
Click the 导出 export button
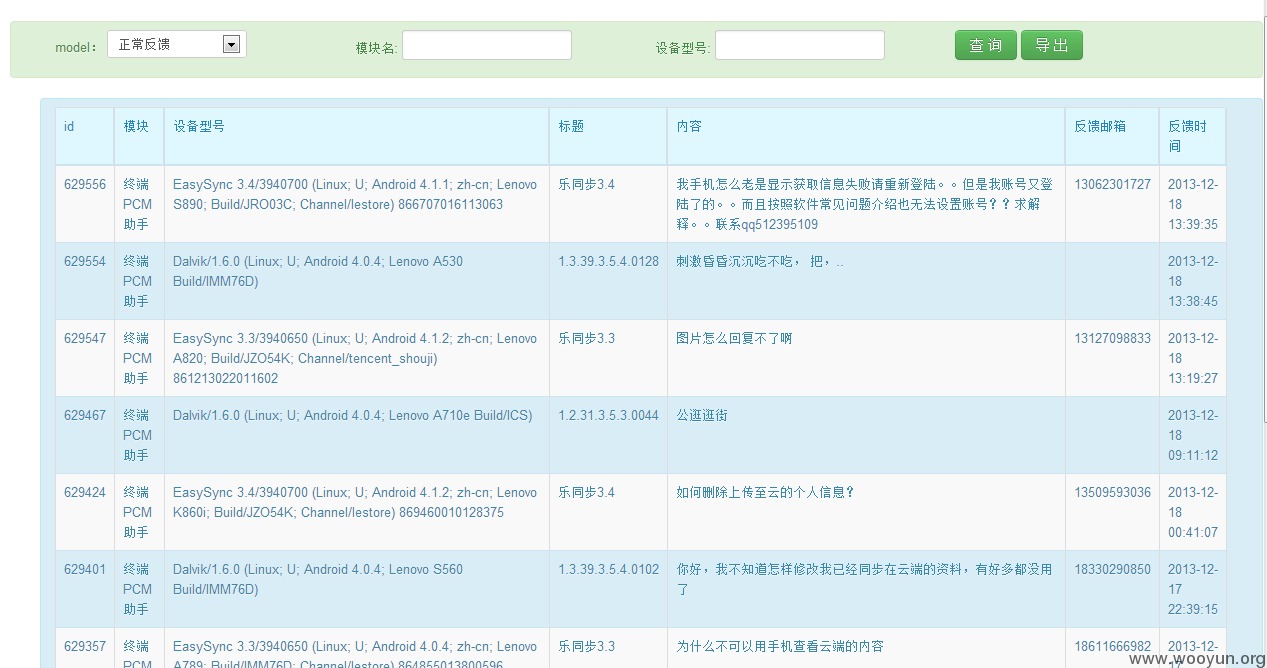[1052, 45]
